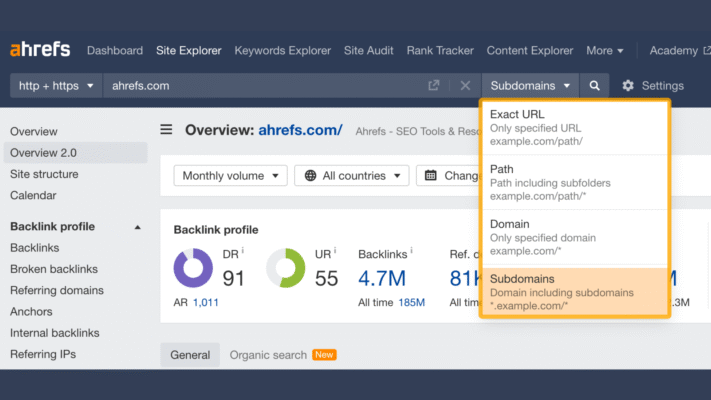Click the DR value 91
The height and width of the screenshot is (400, 711).
click(x=234, y=278)
